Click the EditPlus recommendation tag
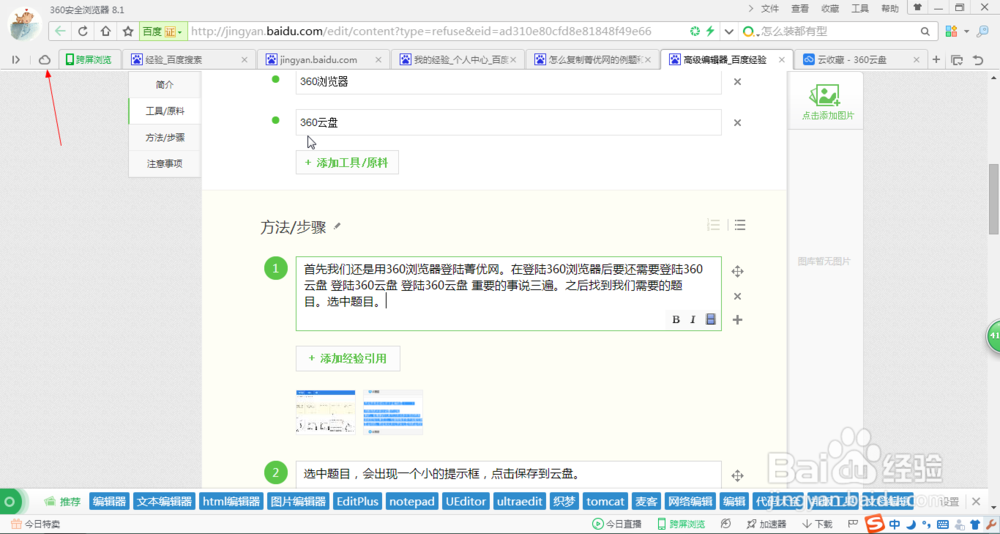This screenshot has height=534, width=1000. tap(358, 501)
